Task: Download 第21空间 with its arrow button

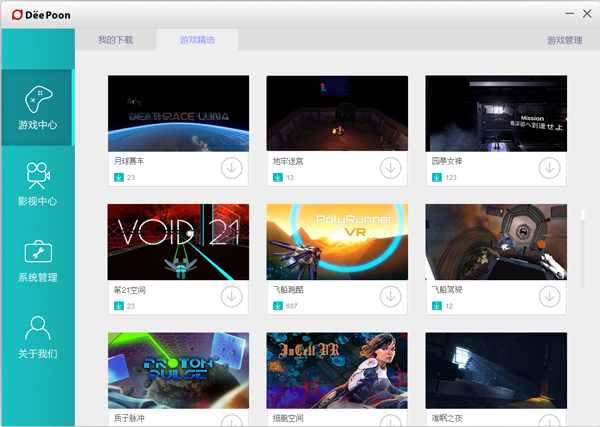Action: coord(232,297)
